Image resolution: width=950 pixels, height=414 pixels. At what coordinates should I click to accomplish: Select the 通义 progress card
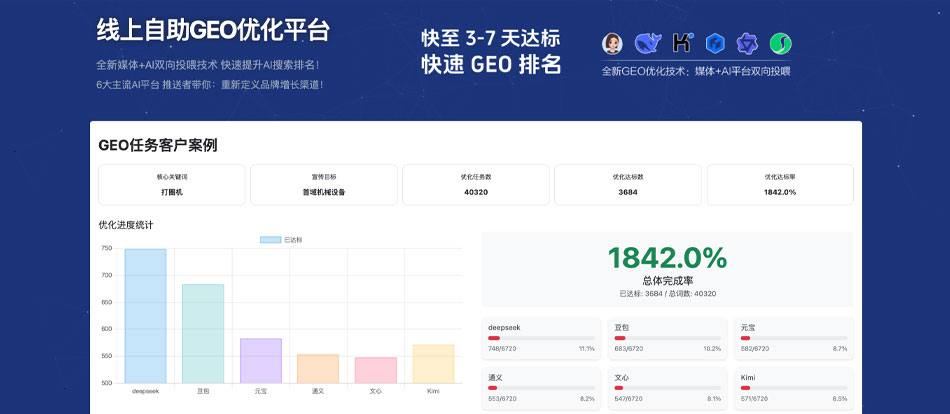point(541,388)
